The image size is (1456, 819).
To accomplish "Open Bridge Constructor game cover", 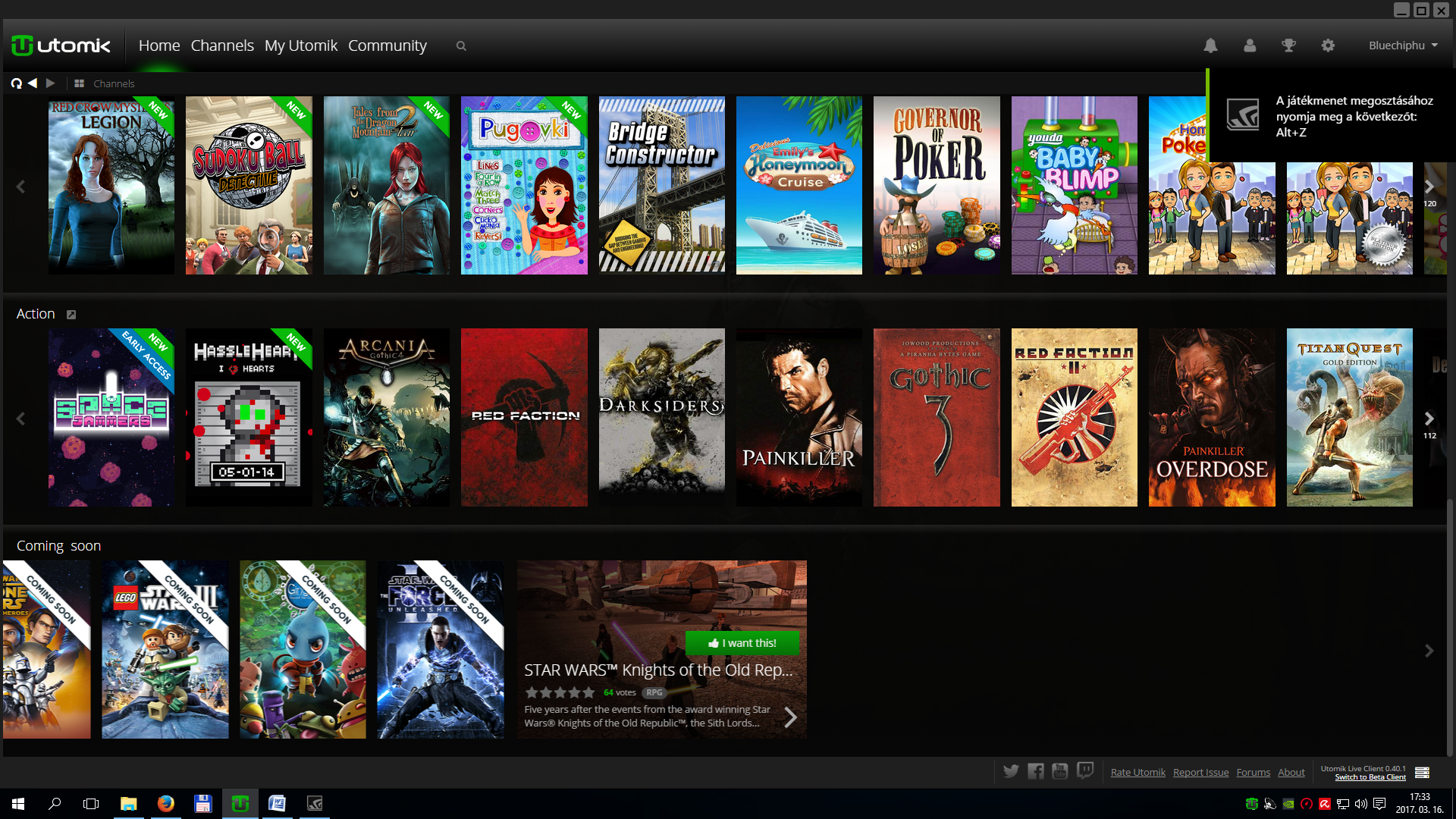I will pyautogui.click(x=661, y=185).
